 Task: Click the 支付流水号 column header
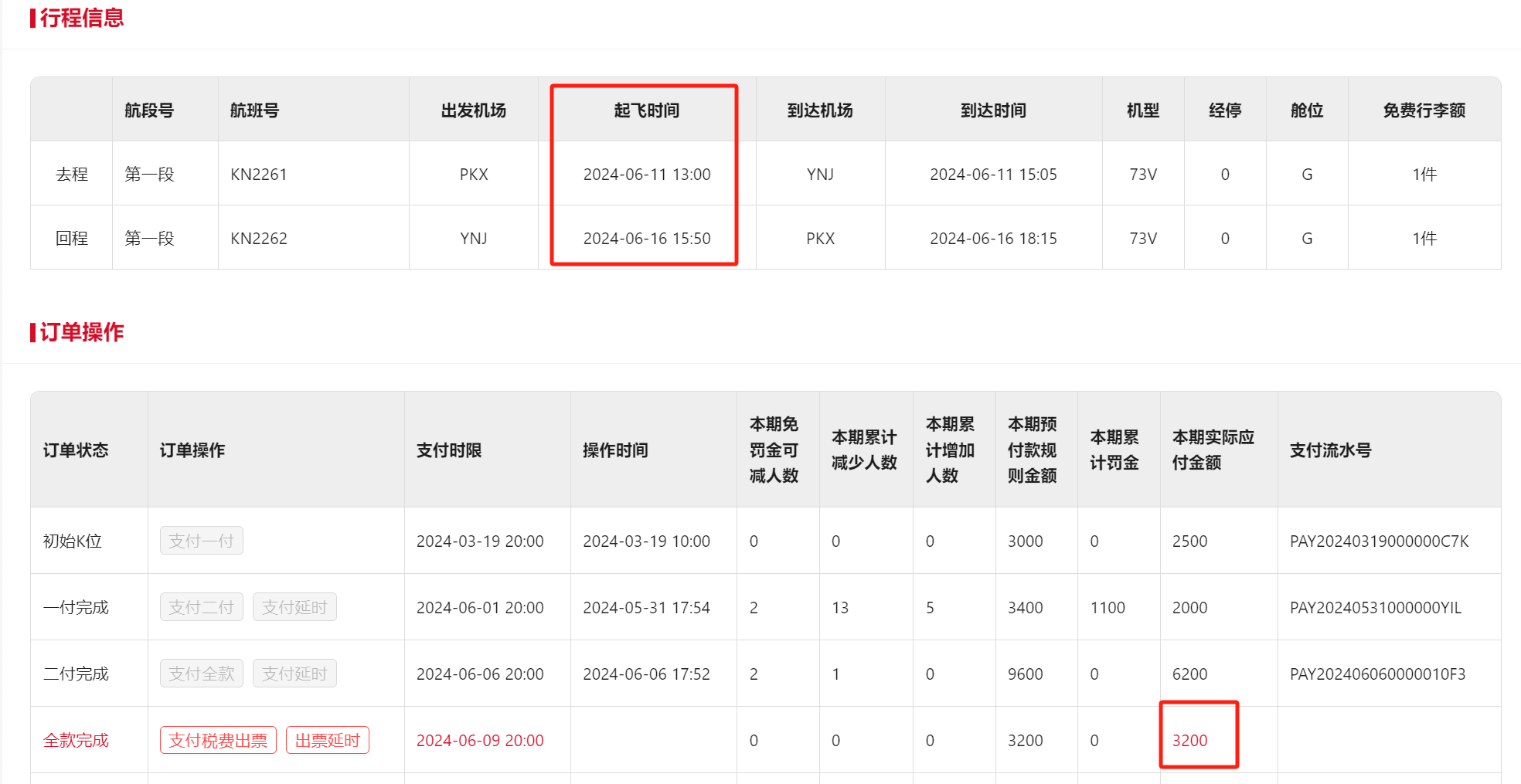coord(1330,450)
